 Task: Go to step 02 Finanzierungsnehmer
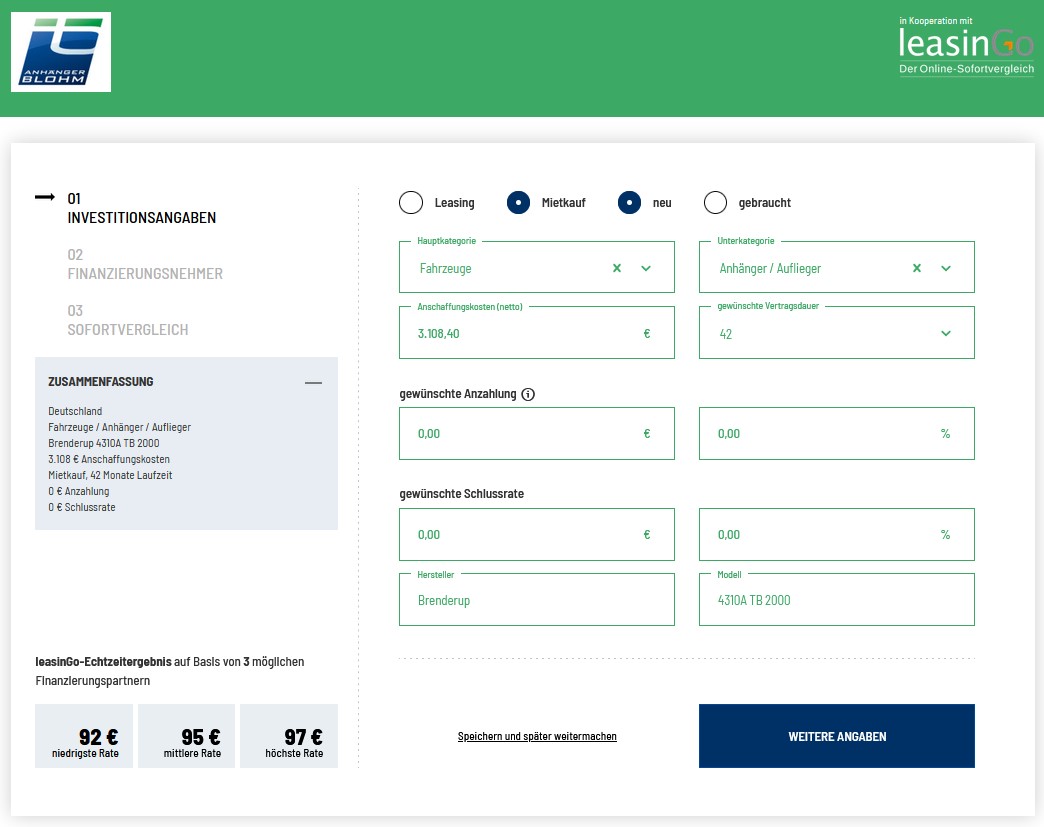tap(144, 264)
